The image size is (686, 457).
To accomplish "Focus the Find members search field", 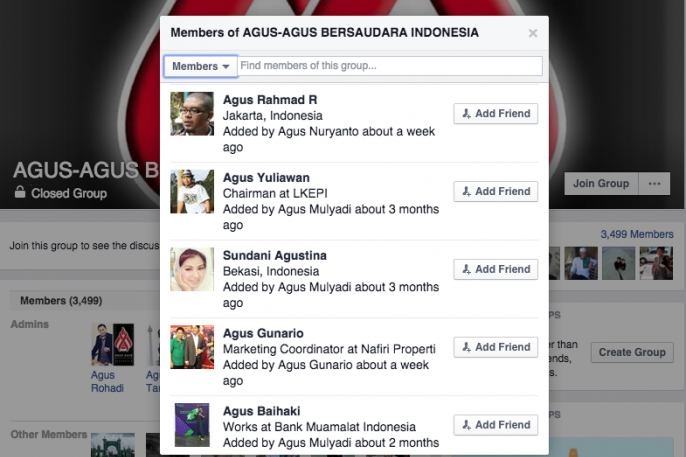I will [390, 66].
